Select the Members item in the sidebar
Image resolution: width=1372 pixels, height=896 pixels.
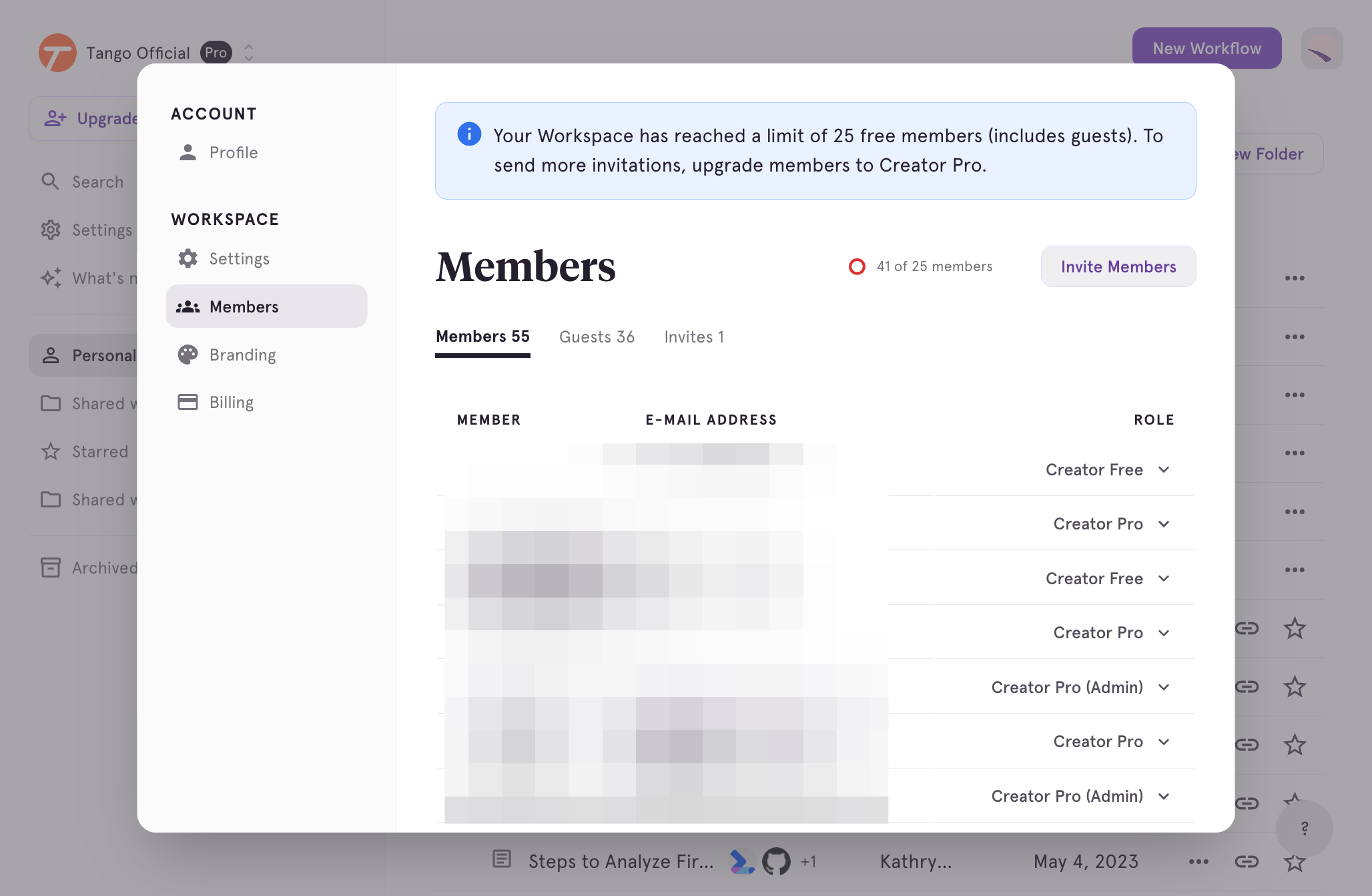pyautogui.click(x=266, y=306)
